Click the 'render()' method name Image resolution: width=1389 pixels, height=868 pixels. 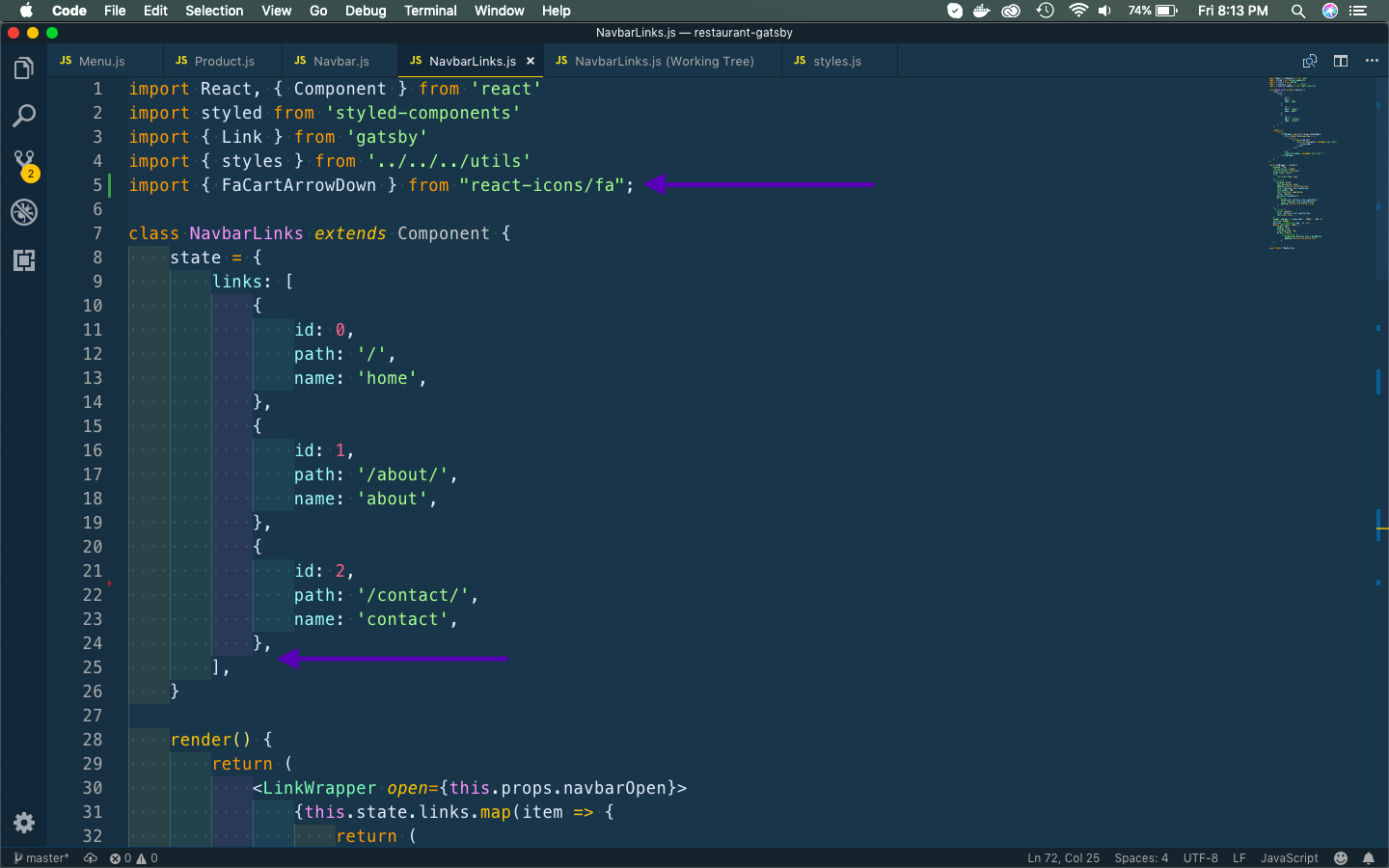click(210, 740)
